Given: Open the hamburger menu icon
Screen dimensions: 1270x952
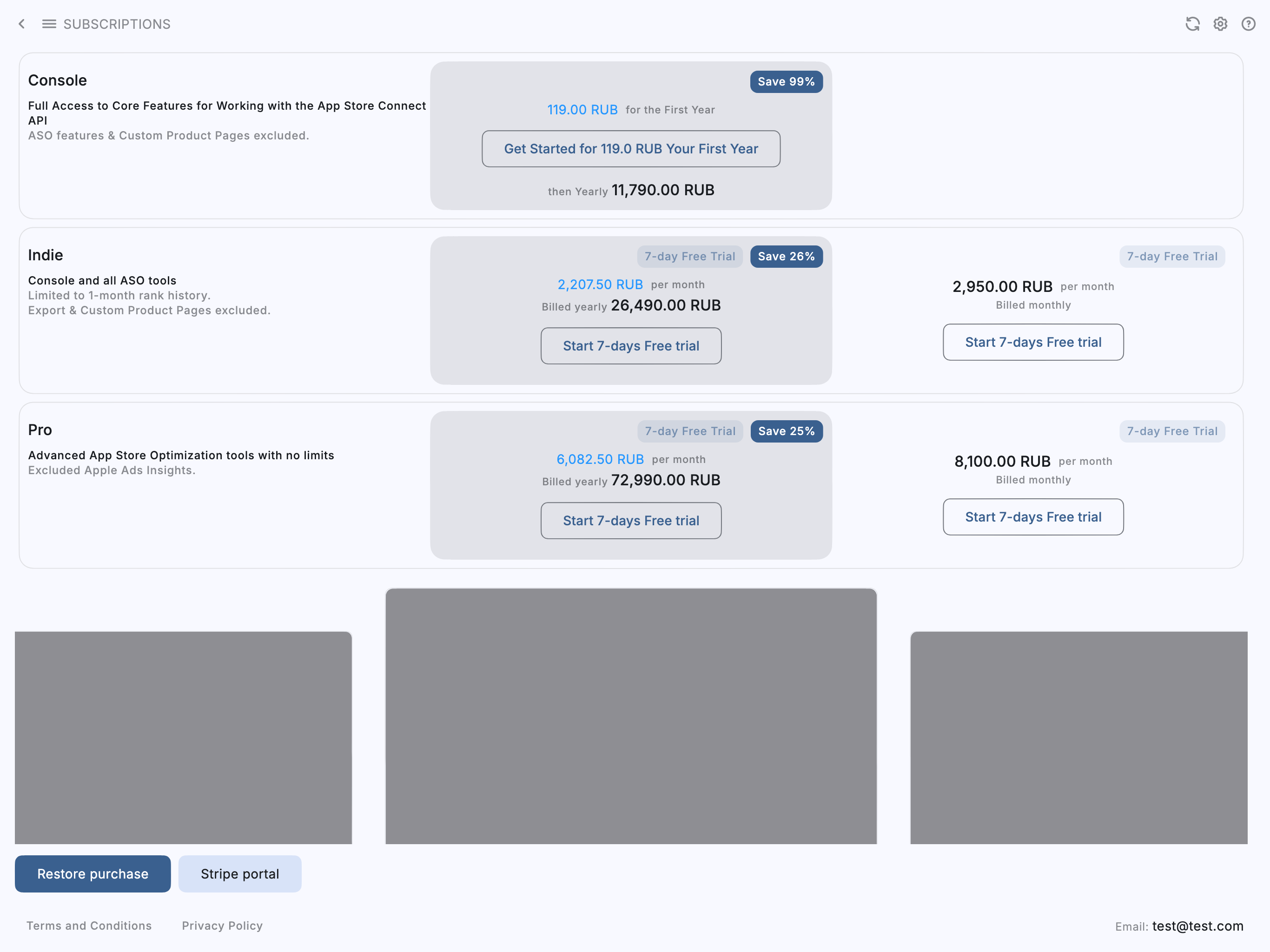Looking at the screenshot, I should pos(49,24).
